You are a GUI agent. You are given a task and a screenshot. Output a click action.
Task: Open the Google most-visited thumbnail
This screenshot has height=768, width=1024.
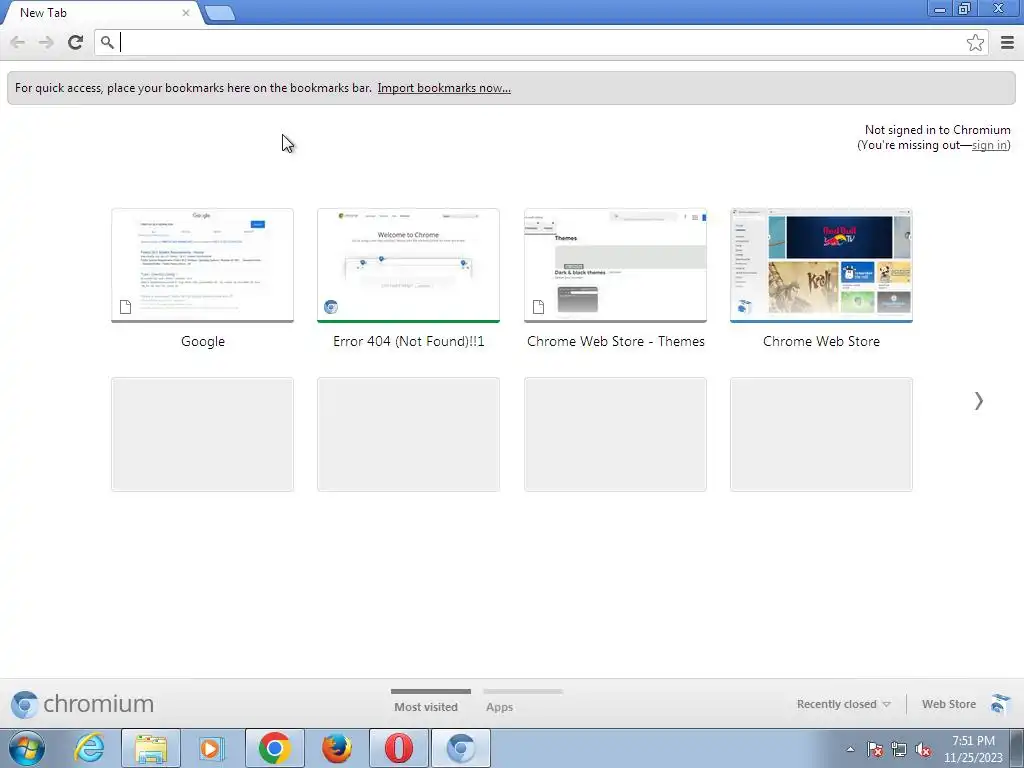pos(202,265)
